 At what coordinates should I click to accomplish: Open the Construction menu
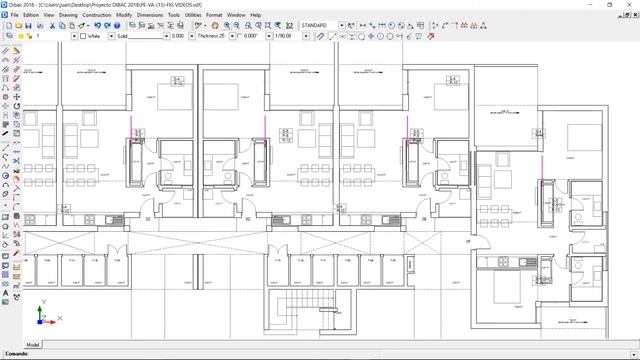[97, 15]
